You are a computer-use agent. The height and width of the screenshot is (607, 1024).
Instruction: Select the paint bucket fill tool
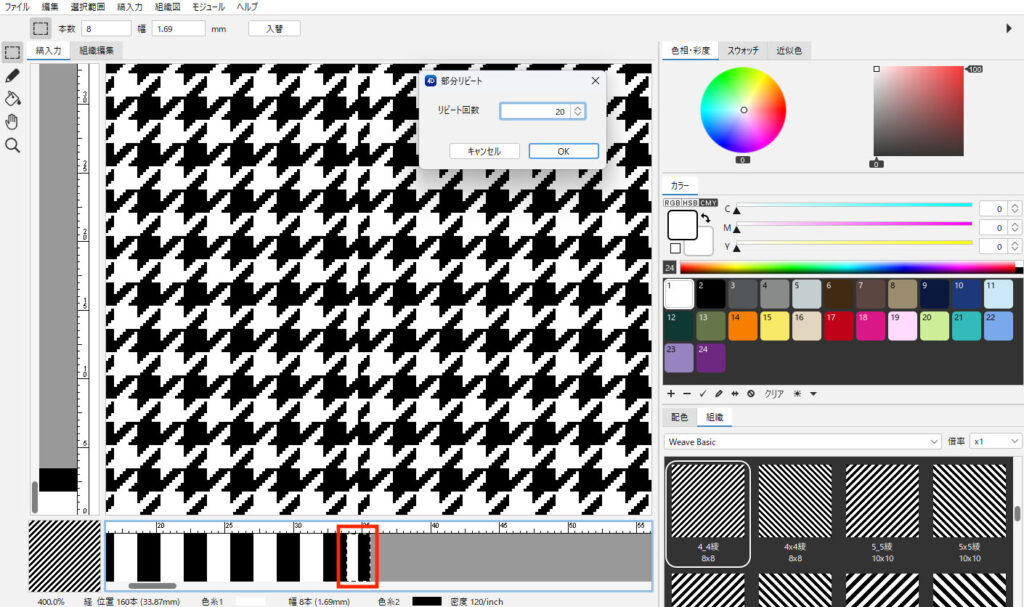coord(12,98)
